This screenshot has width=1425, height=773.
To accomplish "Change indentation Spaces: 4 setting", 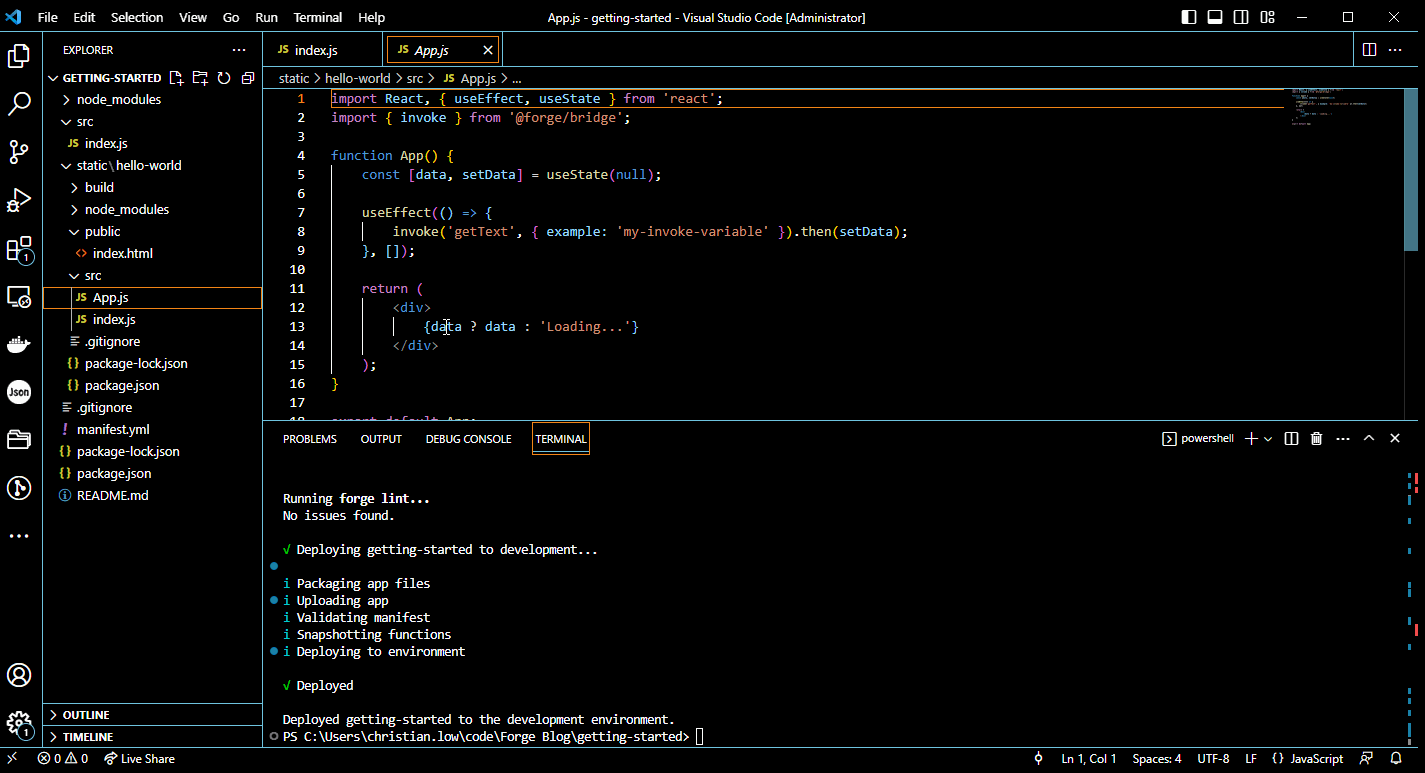I will (1157, 759).
